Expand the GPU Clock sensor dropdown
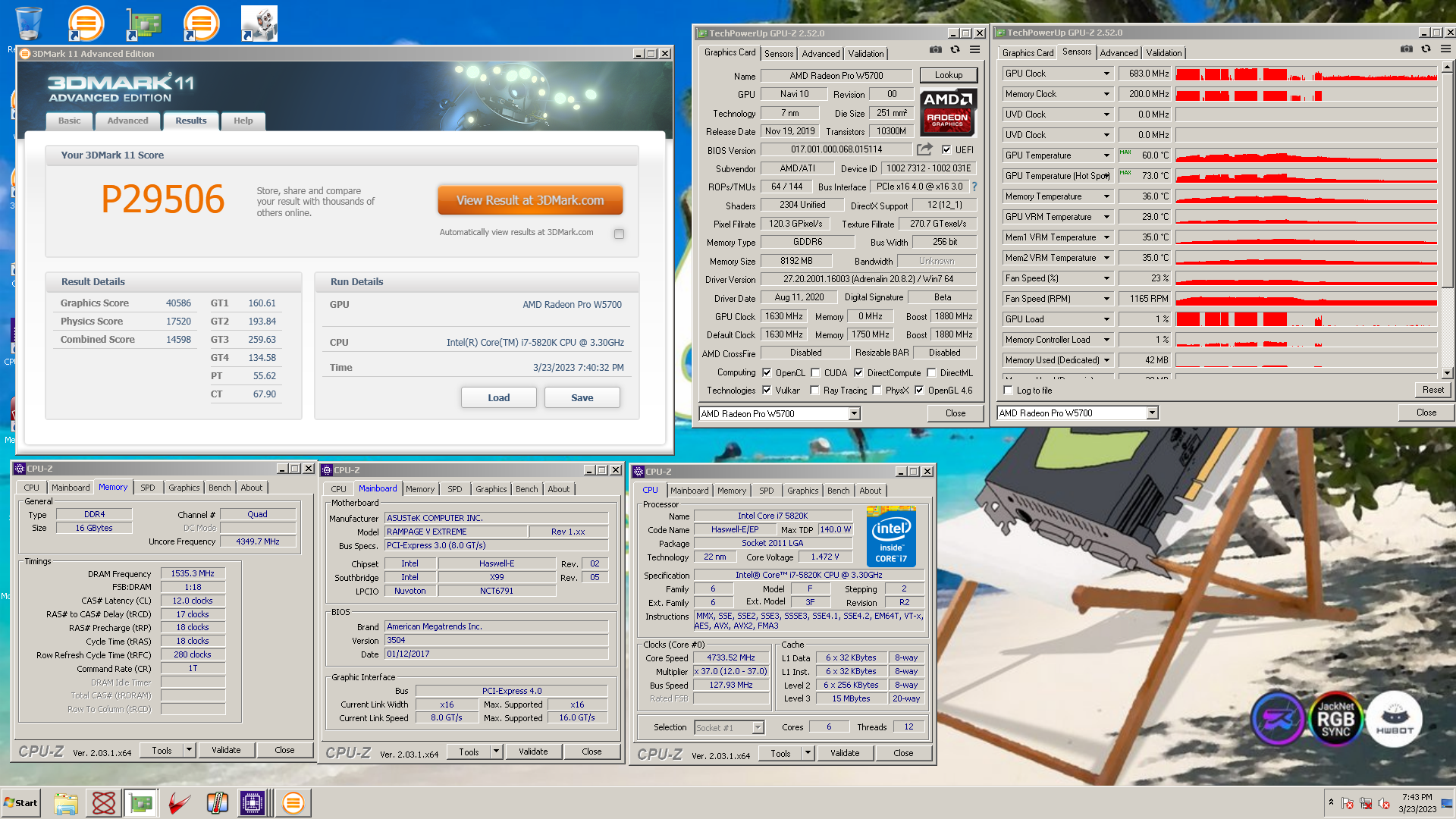The height and width of the screenshot is (819, 1456). tap(1106, 74)
